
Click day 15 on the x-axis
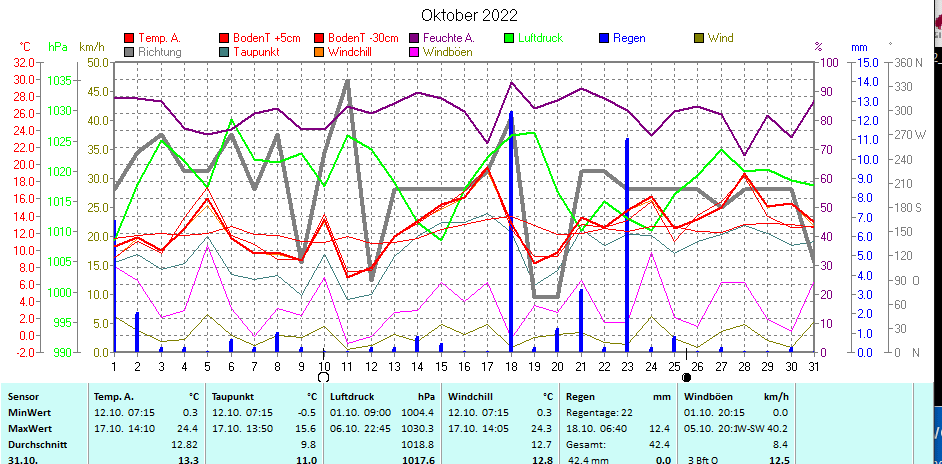[x=442, y=365]
